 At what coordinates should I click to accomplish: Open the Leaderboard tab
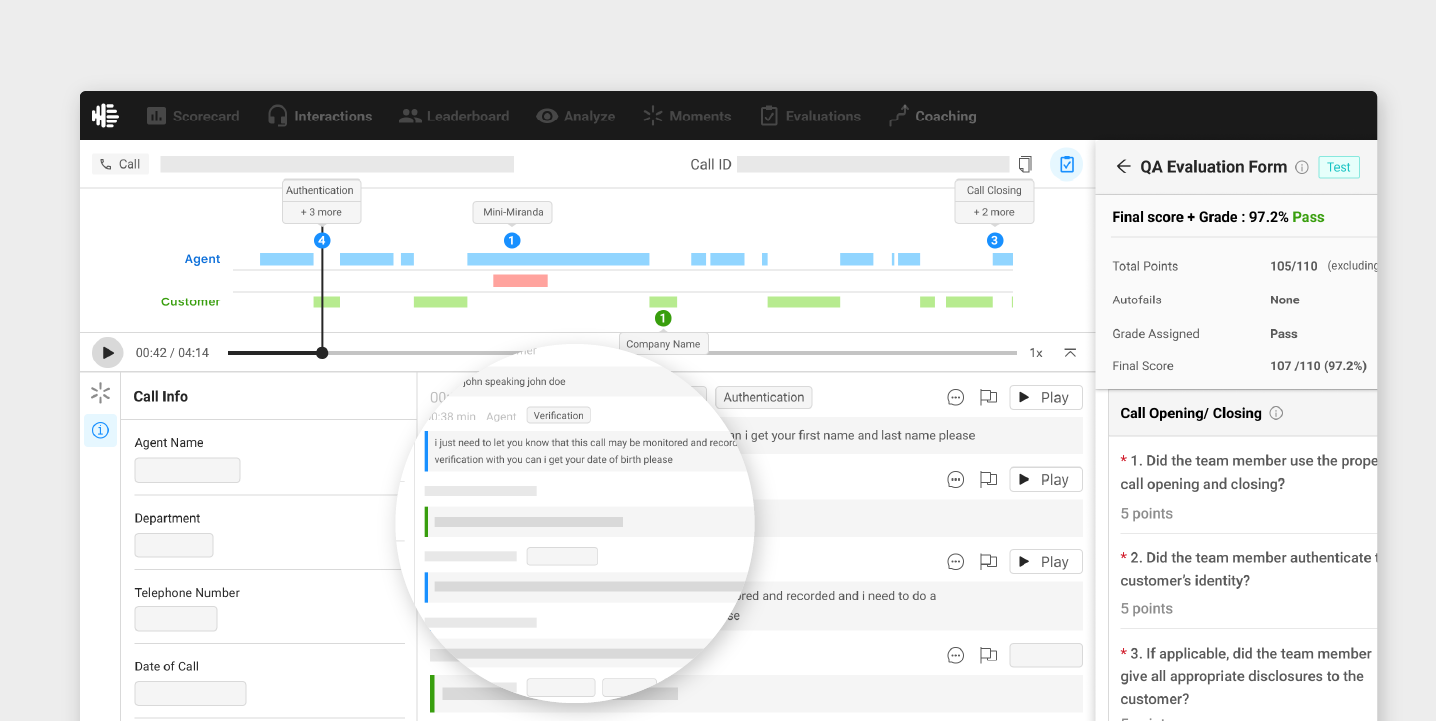coord(454,116)
